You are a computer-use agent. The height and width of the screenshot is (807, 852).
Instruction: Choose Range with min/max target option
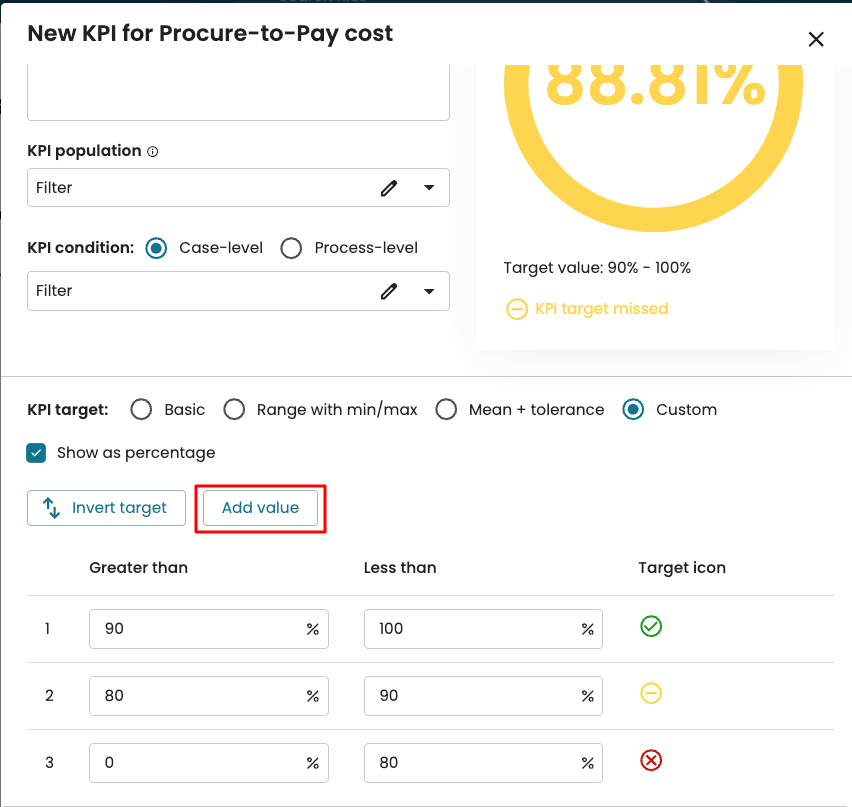pos(234,410)
